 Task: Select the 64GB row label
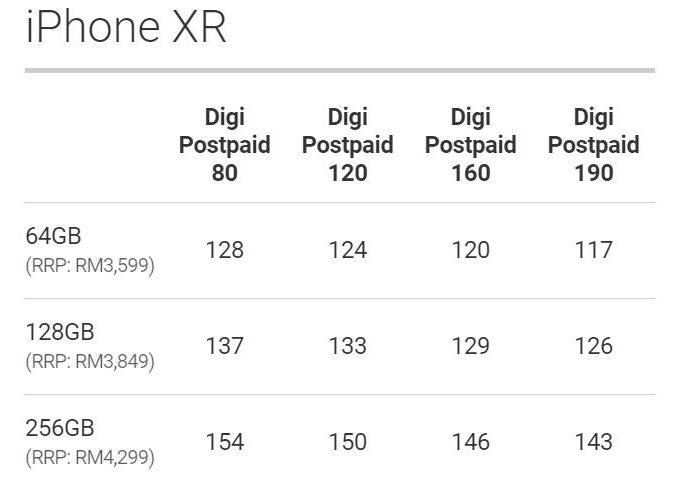[x=53, y=236]
